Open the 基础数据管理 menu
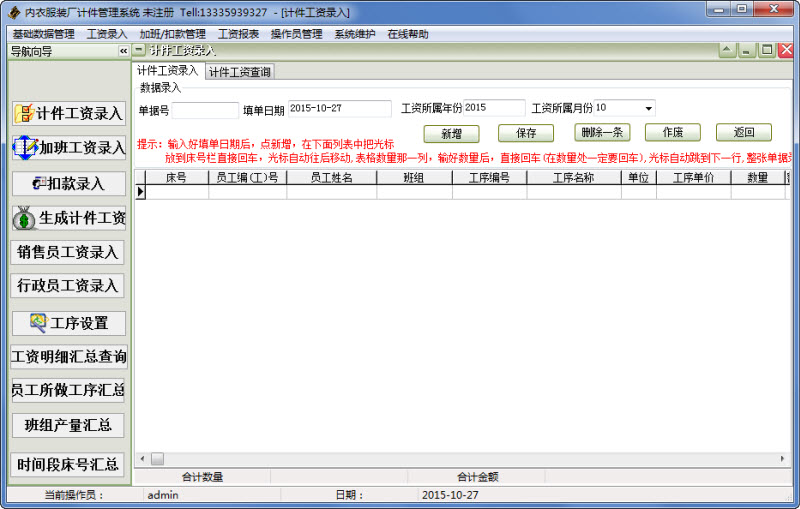The image size is (800, 509). [43, 34]
